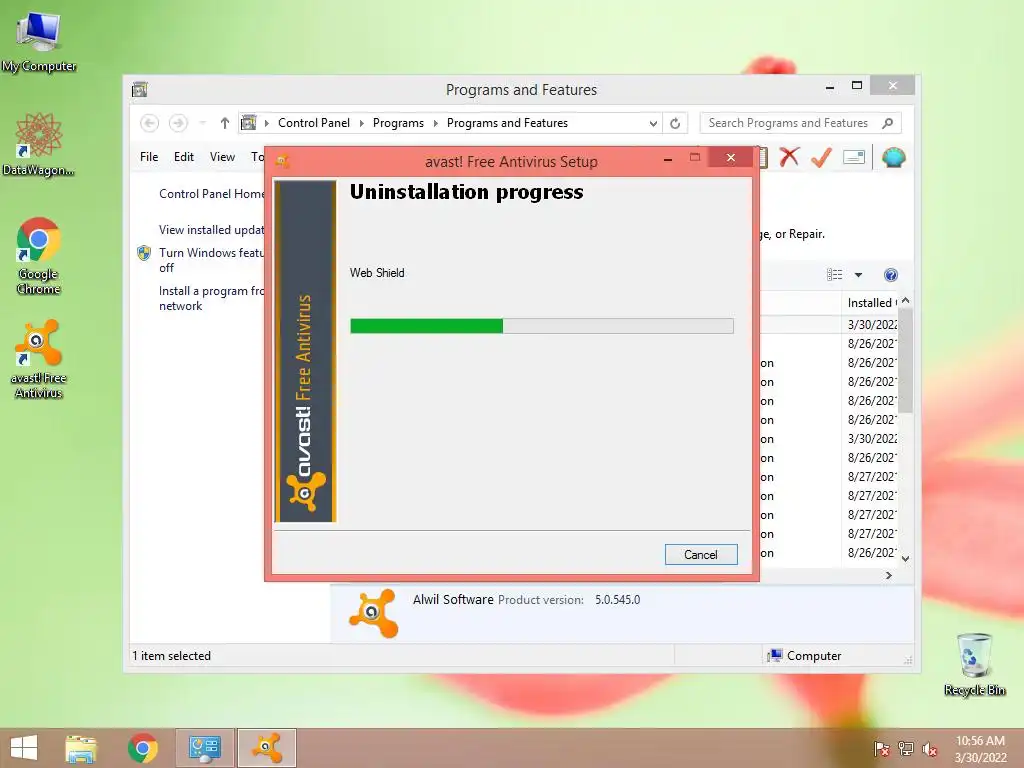Click the Back navigation arrow

[149, 123]
